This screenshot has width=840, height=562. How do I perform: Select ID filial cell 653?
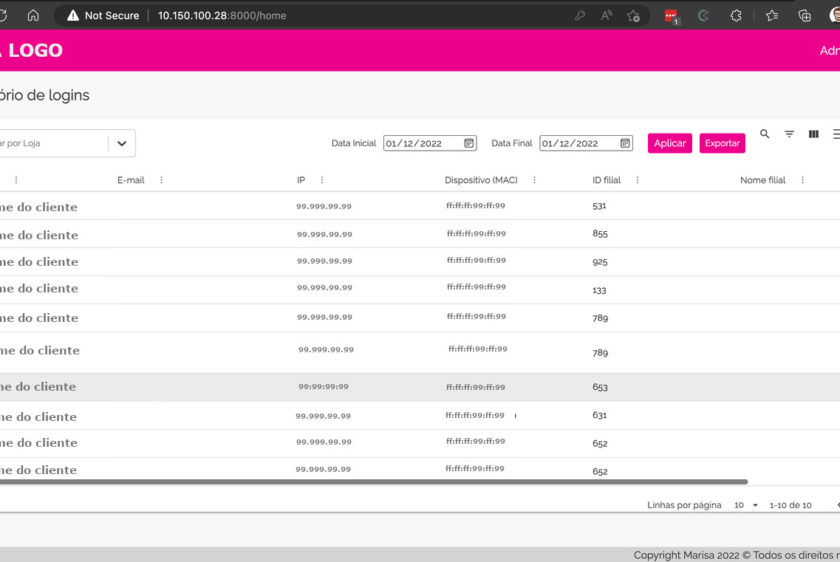(600, 387)
